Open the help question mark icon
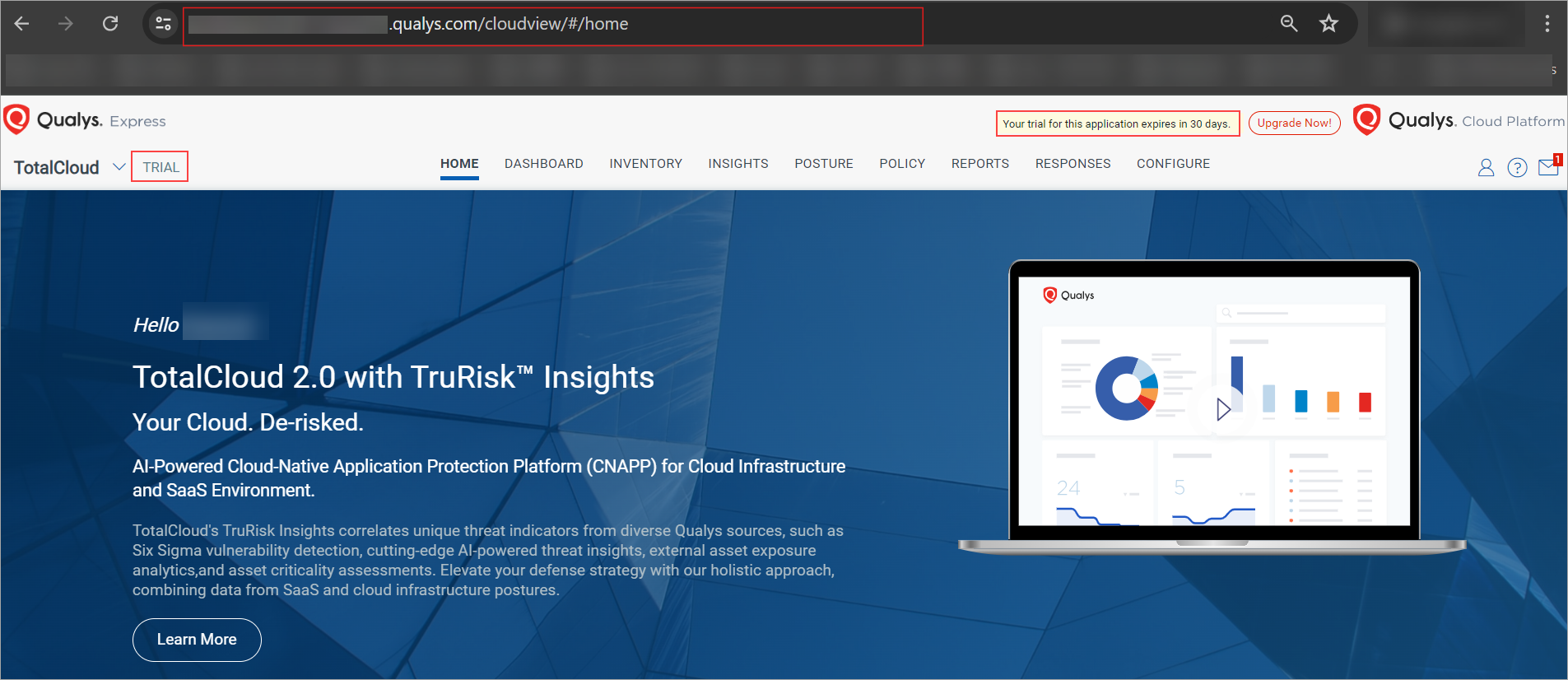This screenshot has height=680, width=1568. (1517, 168)
